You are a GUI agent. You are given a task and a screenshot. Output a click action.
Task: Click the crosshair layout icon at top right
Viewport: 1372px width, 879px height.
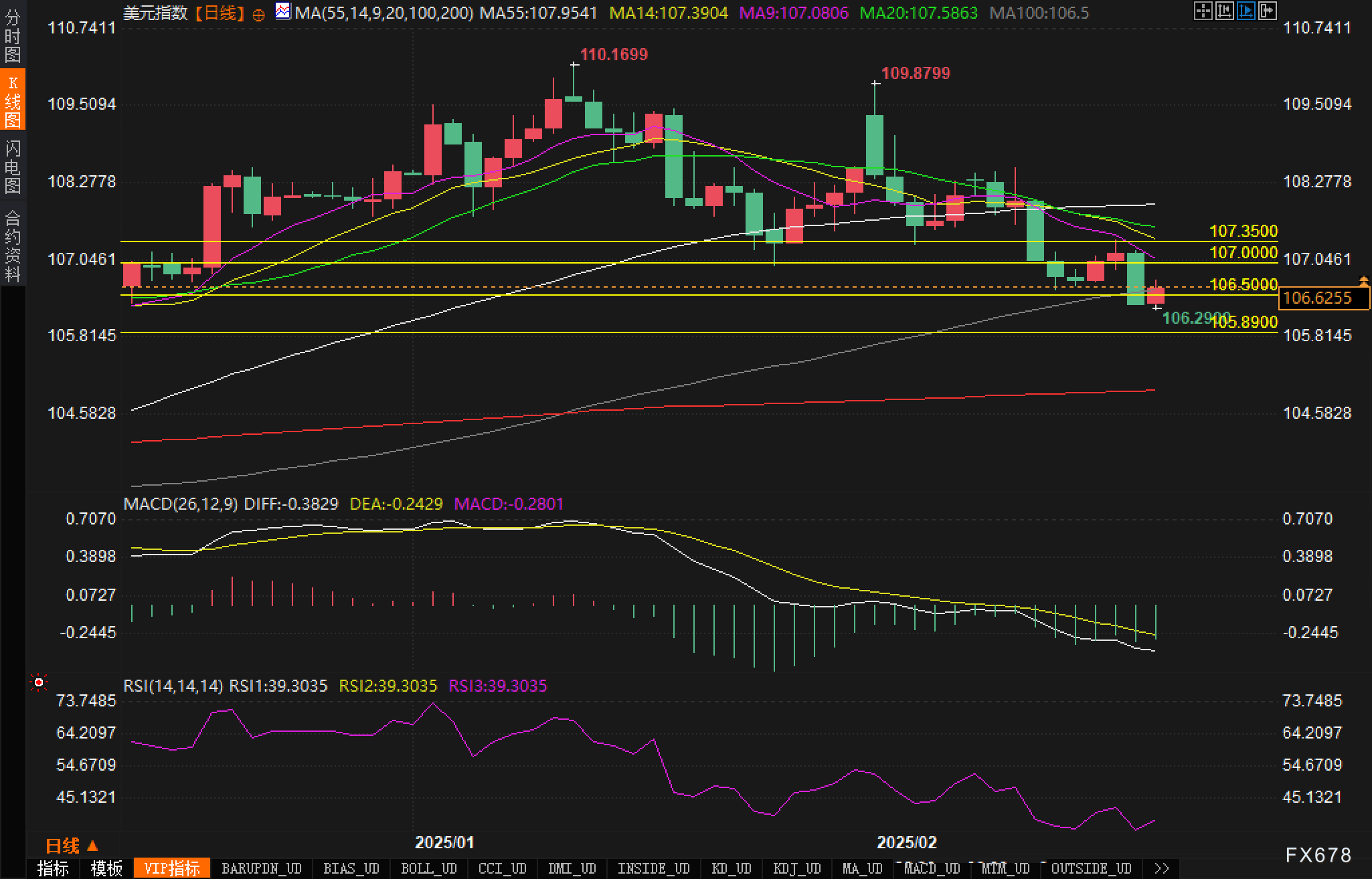point(1203,11)
